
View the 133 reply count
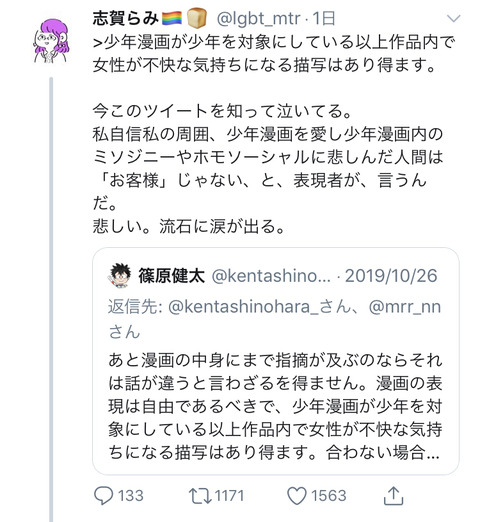(131, 496)
